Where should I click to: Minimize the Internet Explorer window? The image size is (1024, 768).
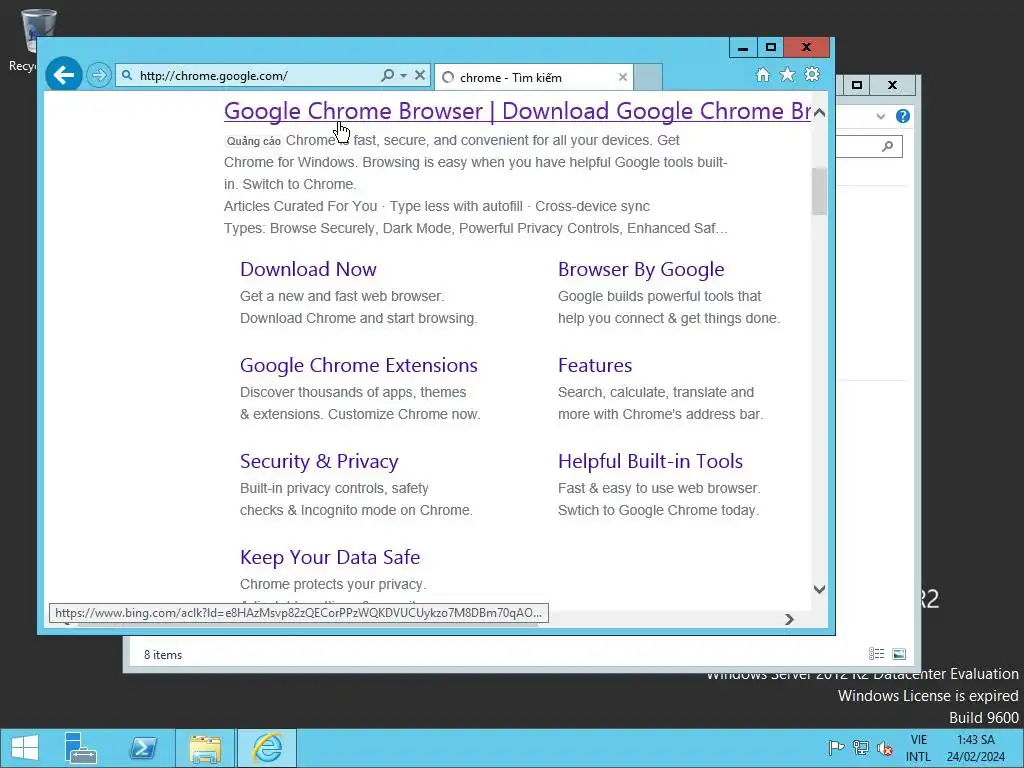click(743, 48)
